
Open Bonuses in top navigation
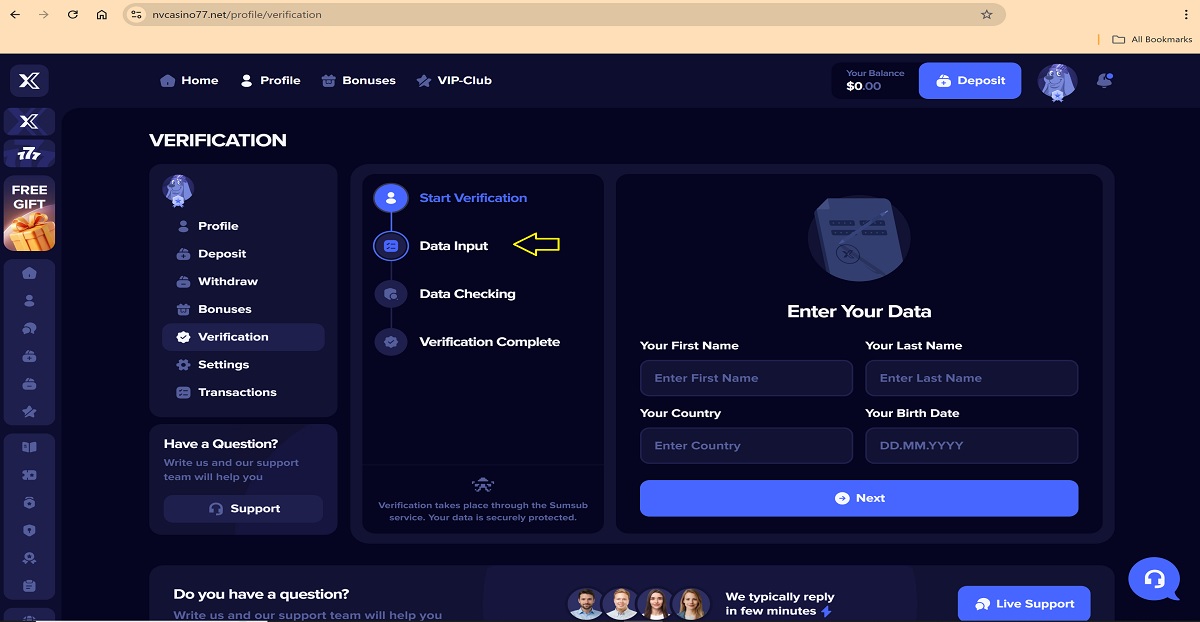pos(358,80)
